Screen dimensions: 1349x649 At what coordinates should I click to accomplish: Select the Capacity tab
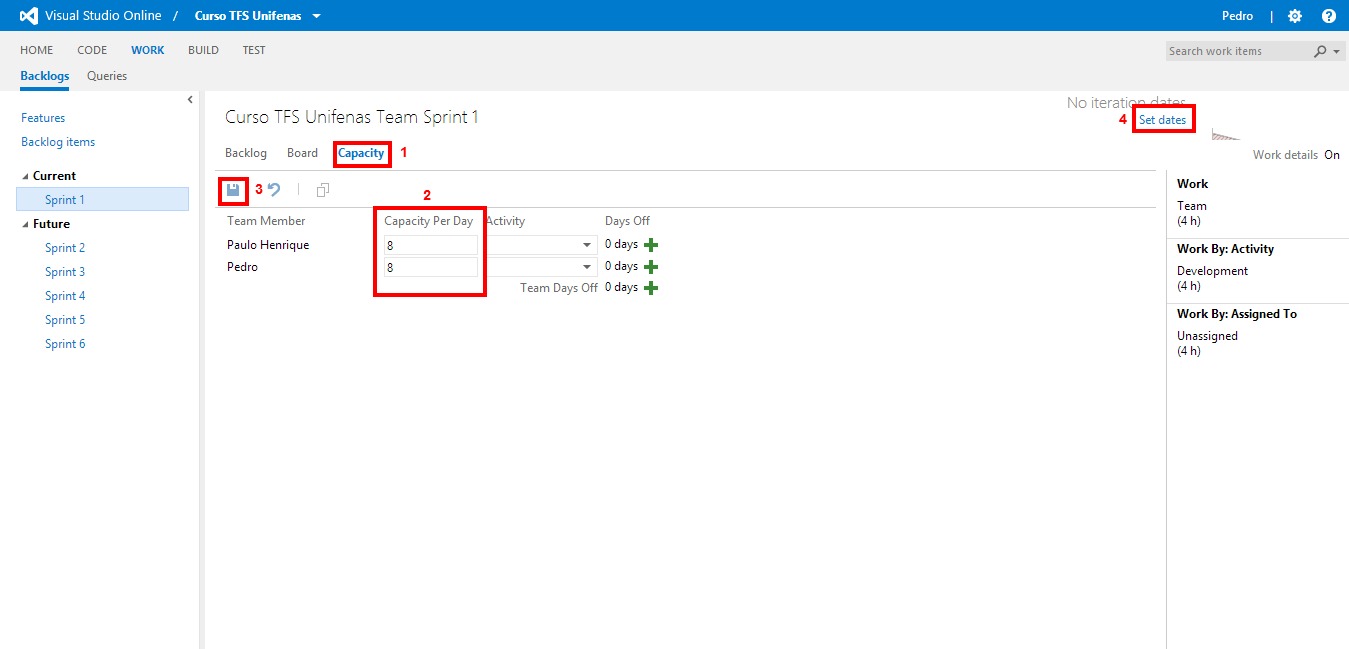pyautogui.click(x=361, y=153)
